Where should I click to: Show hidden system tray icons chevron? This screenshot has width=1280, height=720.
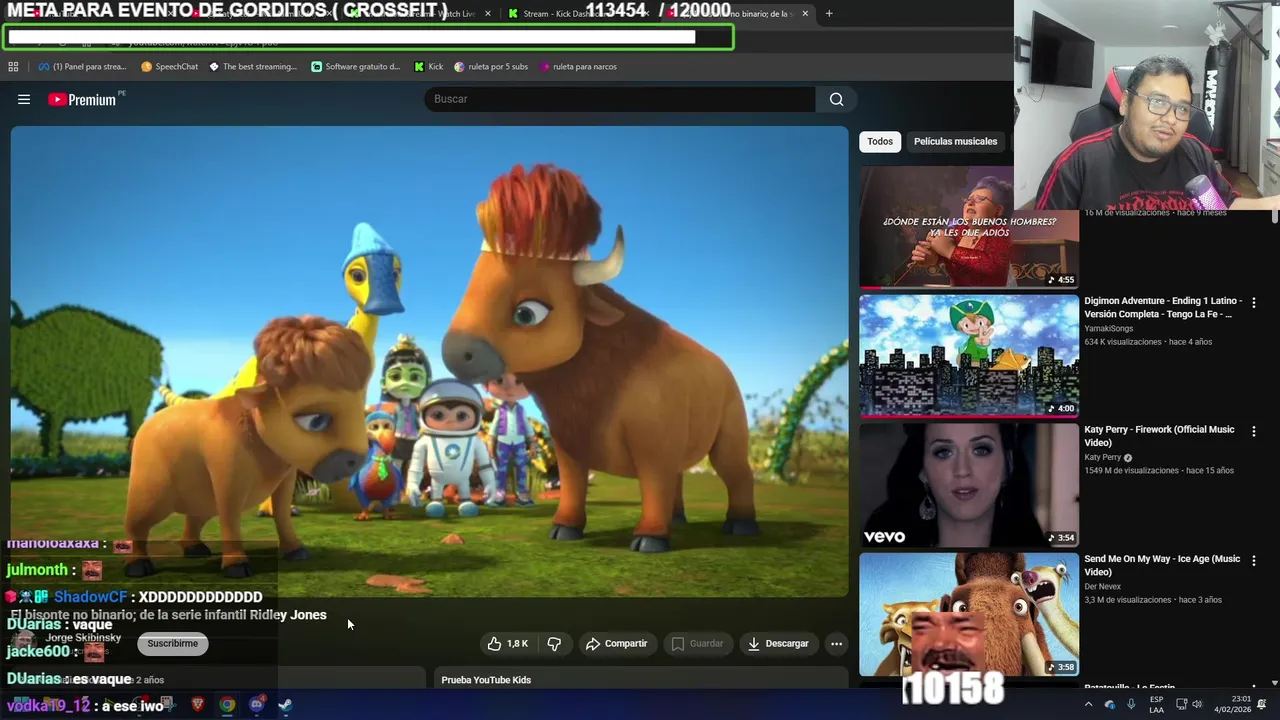[1088, 705]
